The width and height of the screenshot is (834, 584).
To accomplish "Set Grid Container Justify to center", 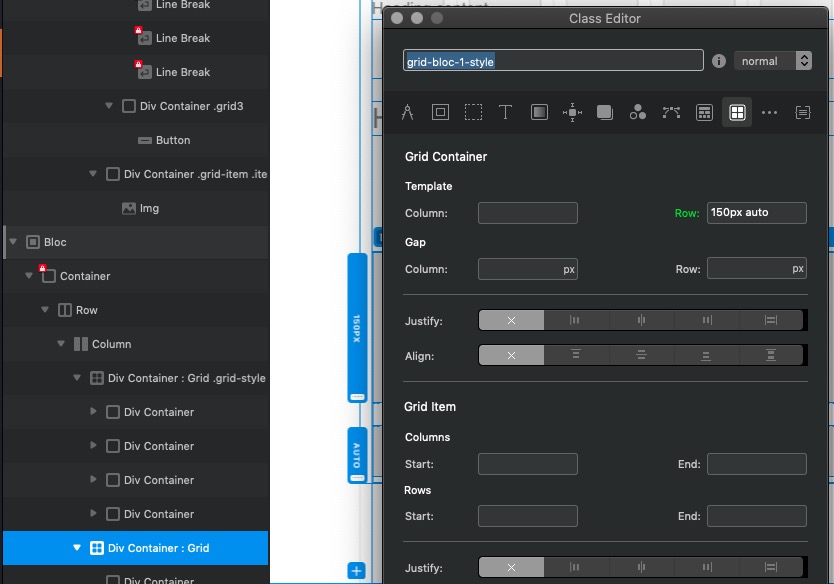I will pyautogui.click(x=641, y=320).
